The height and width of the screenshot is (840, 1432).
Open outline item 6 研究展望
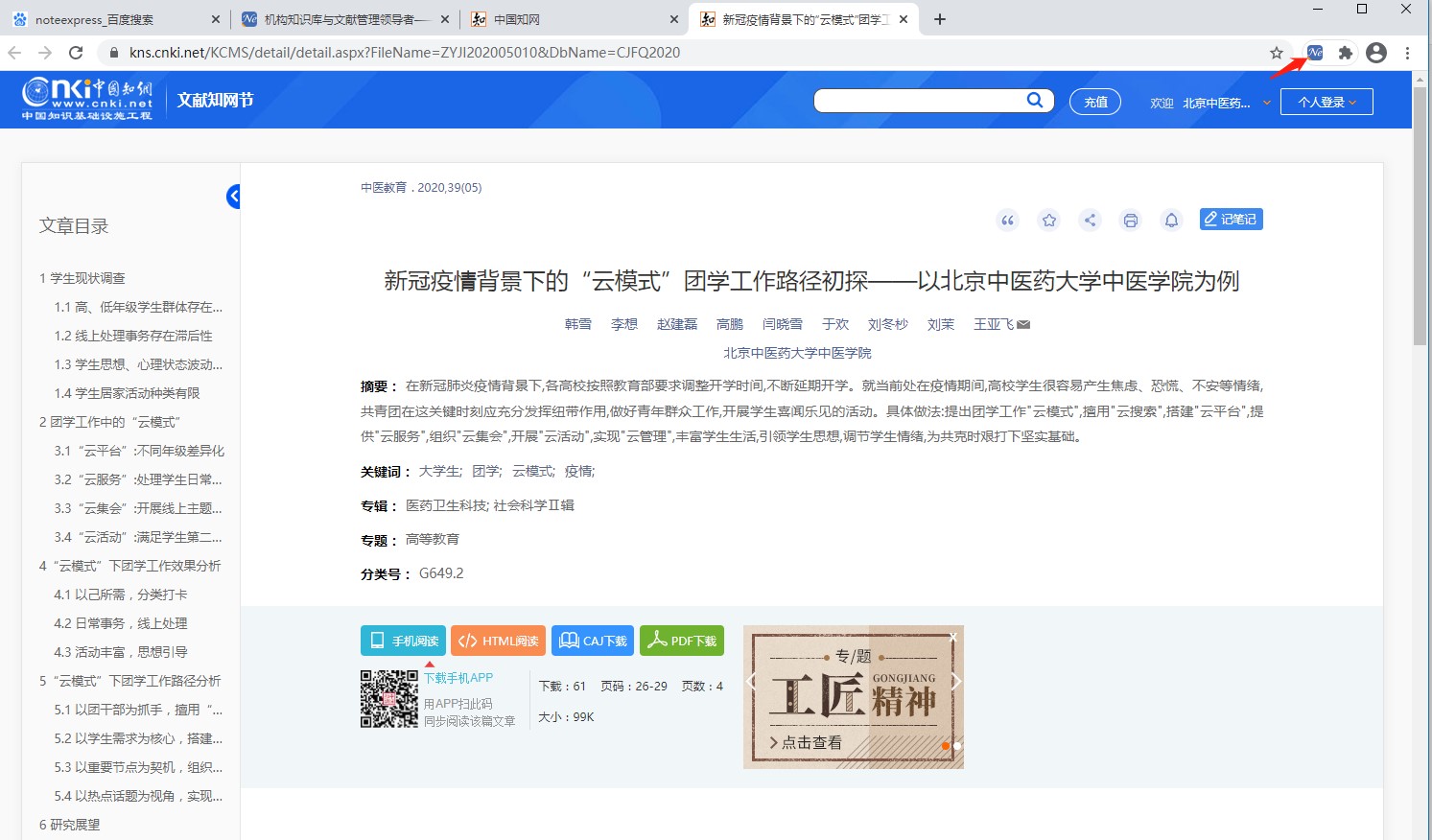pos(69,825)
